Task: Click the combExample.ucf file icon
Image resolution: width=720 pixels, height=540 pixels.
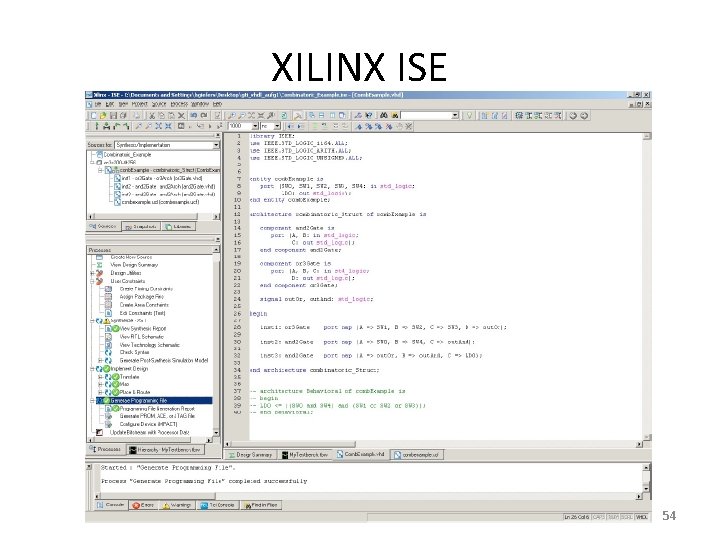Action: [117, 202]
